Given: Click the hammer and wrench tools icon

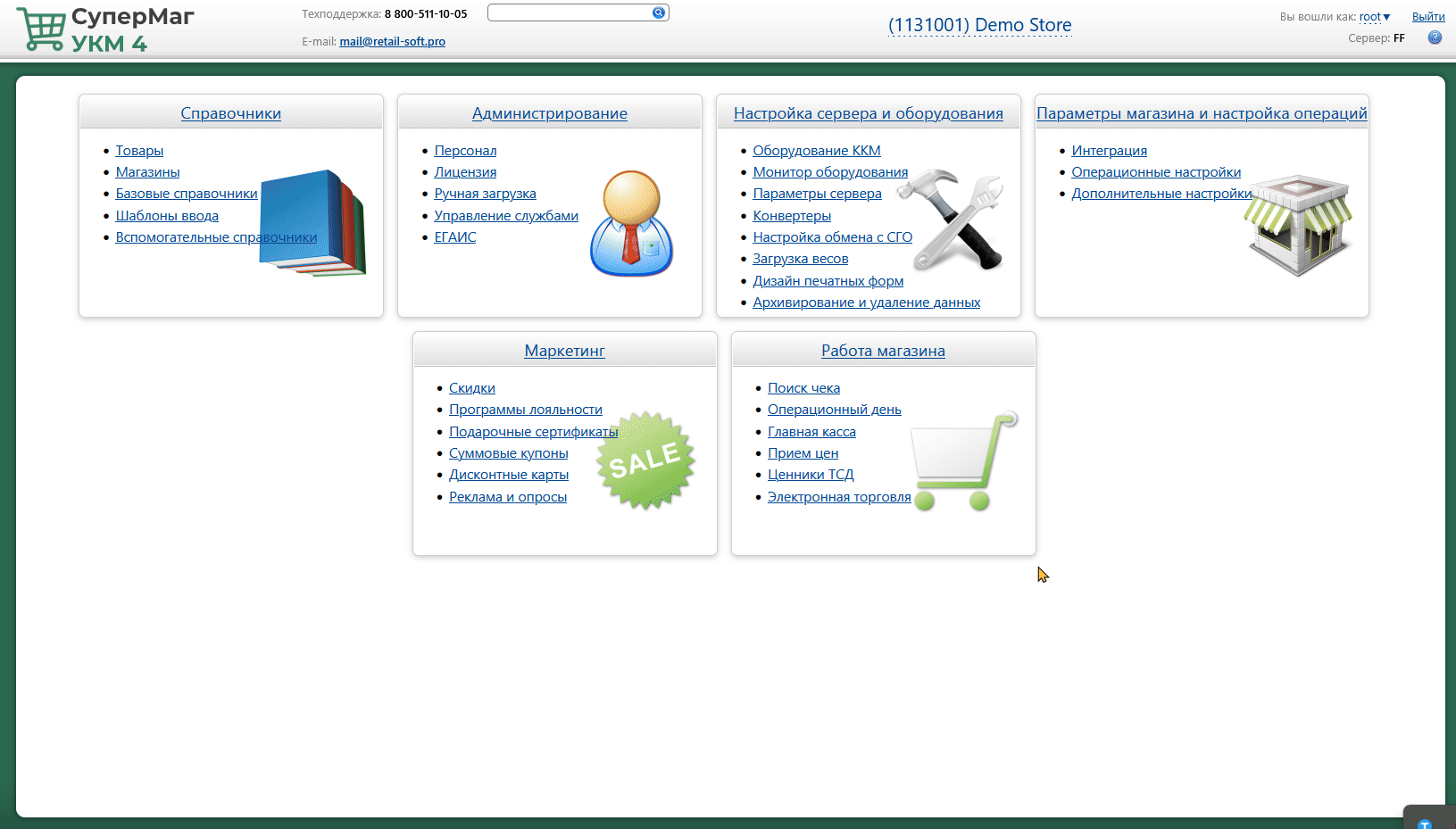Looking at the screenshot, I should click(951, 220).
